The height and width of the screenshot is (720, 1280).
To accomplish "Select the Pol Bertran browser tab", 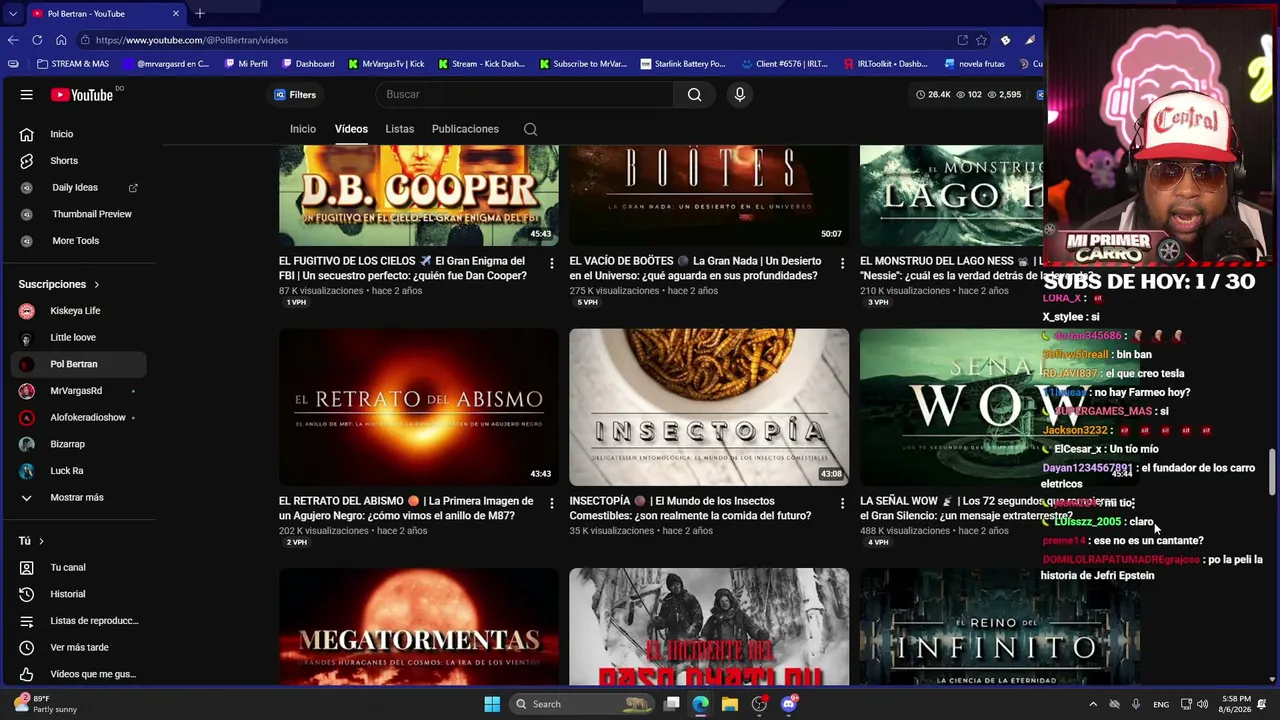I will [x=104, y=14].
